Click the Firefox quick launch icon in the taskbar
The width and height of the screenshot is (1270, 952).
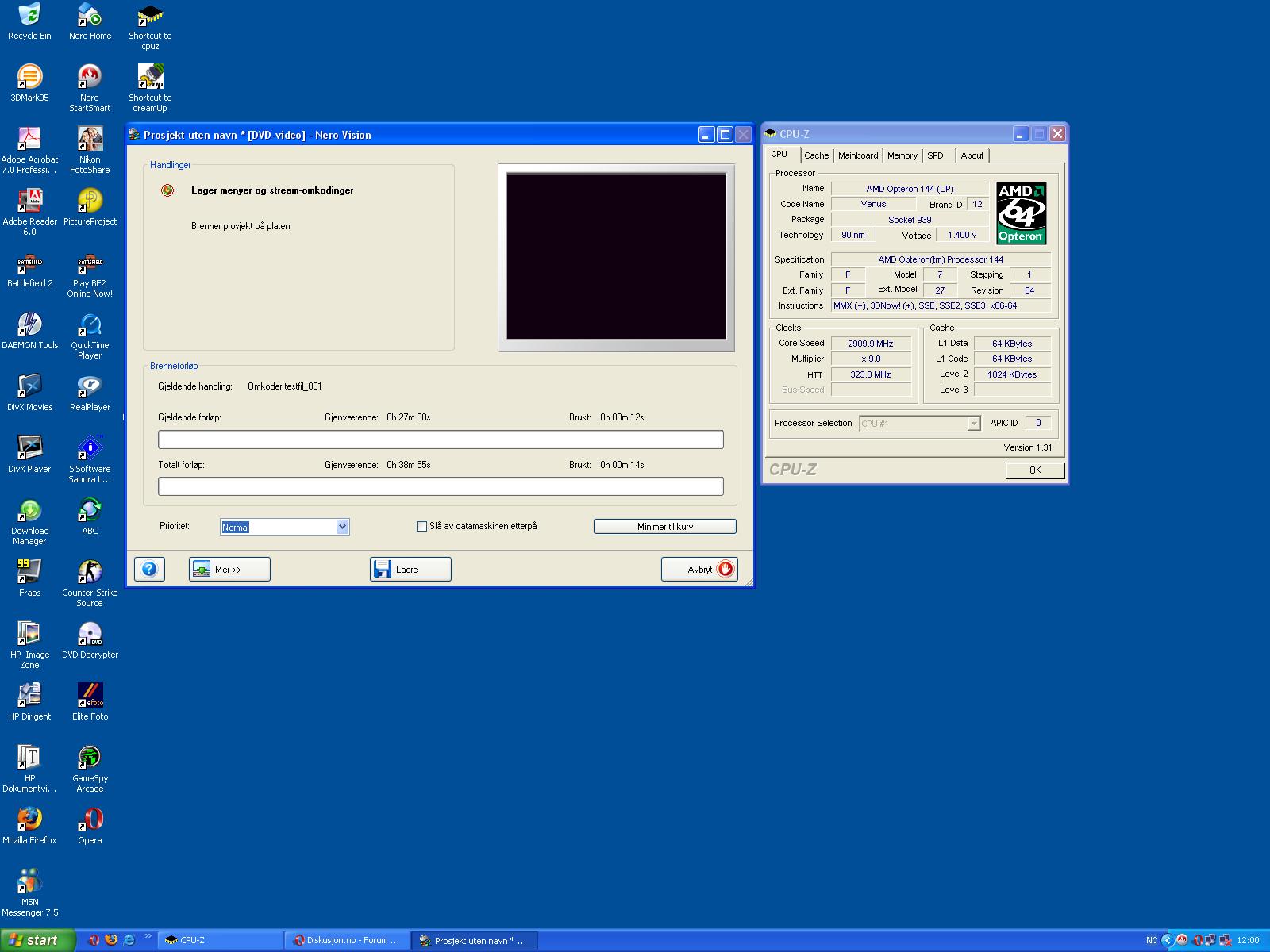(x=111, y=940)
